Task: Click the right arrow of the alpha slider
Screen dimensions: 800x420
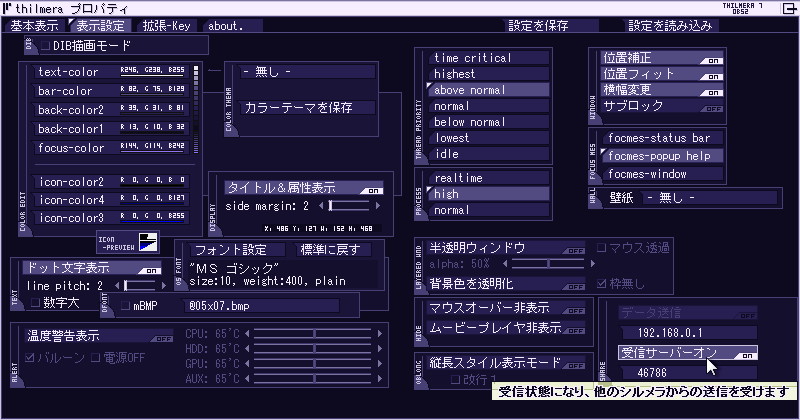Action: pos(592,264)
